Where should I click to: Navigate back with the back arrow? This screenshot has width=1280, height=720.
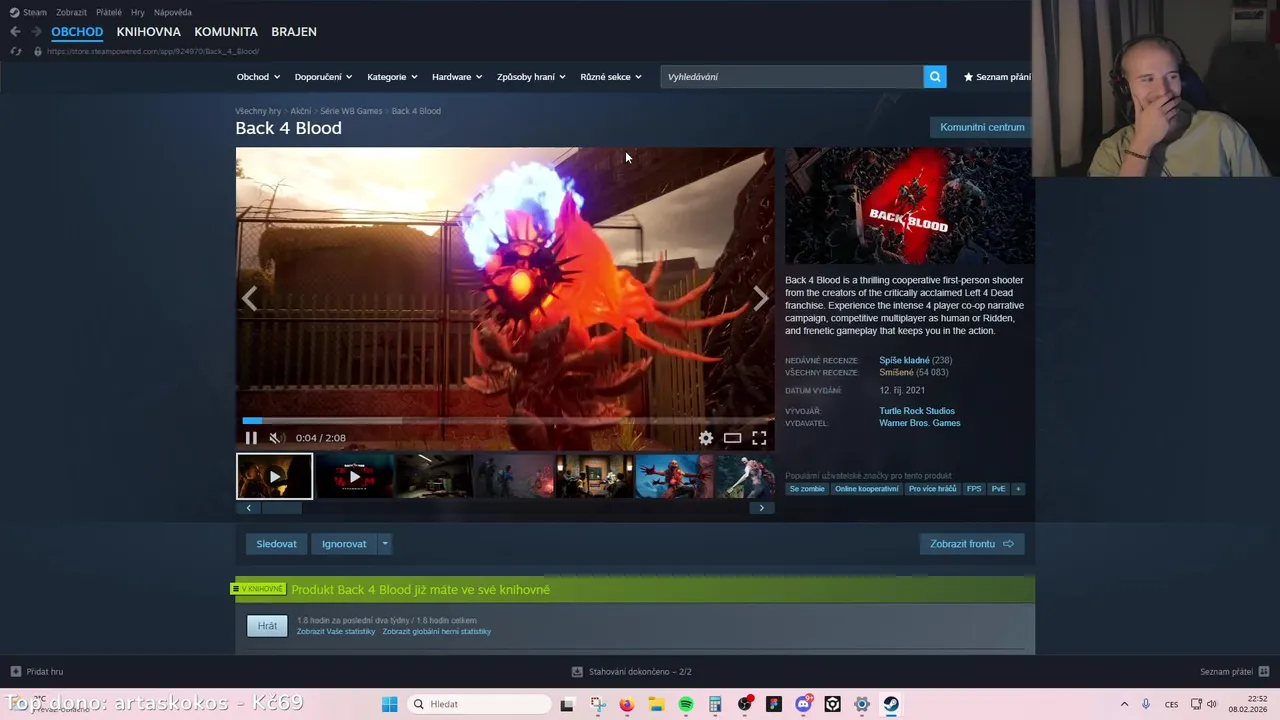point(15,32)
